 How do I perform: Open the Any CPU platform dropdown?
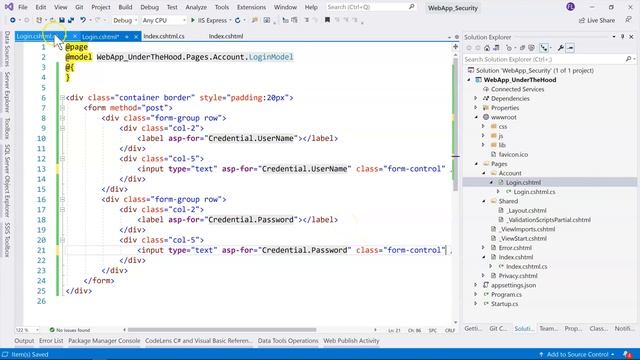tap(163, 20)
